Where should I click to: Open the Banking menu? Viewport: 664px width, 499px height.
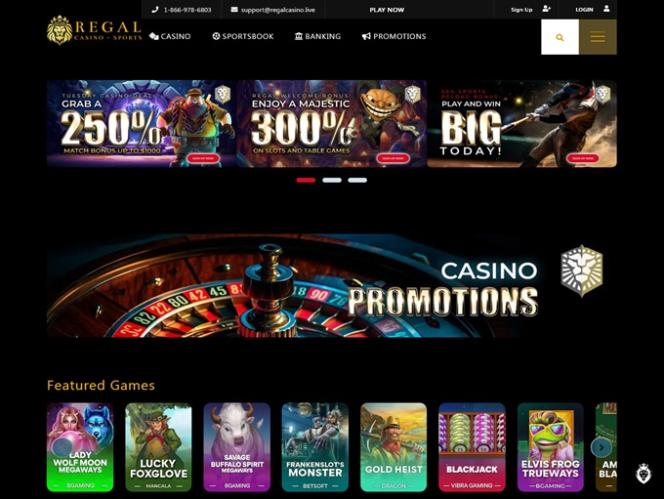(318, 36)
